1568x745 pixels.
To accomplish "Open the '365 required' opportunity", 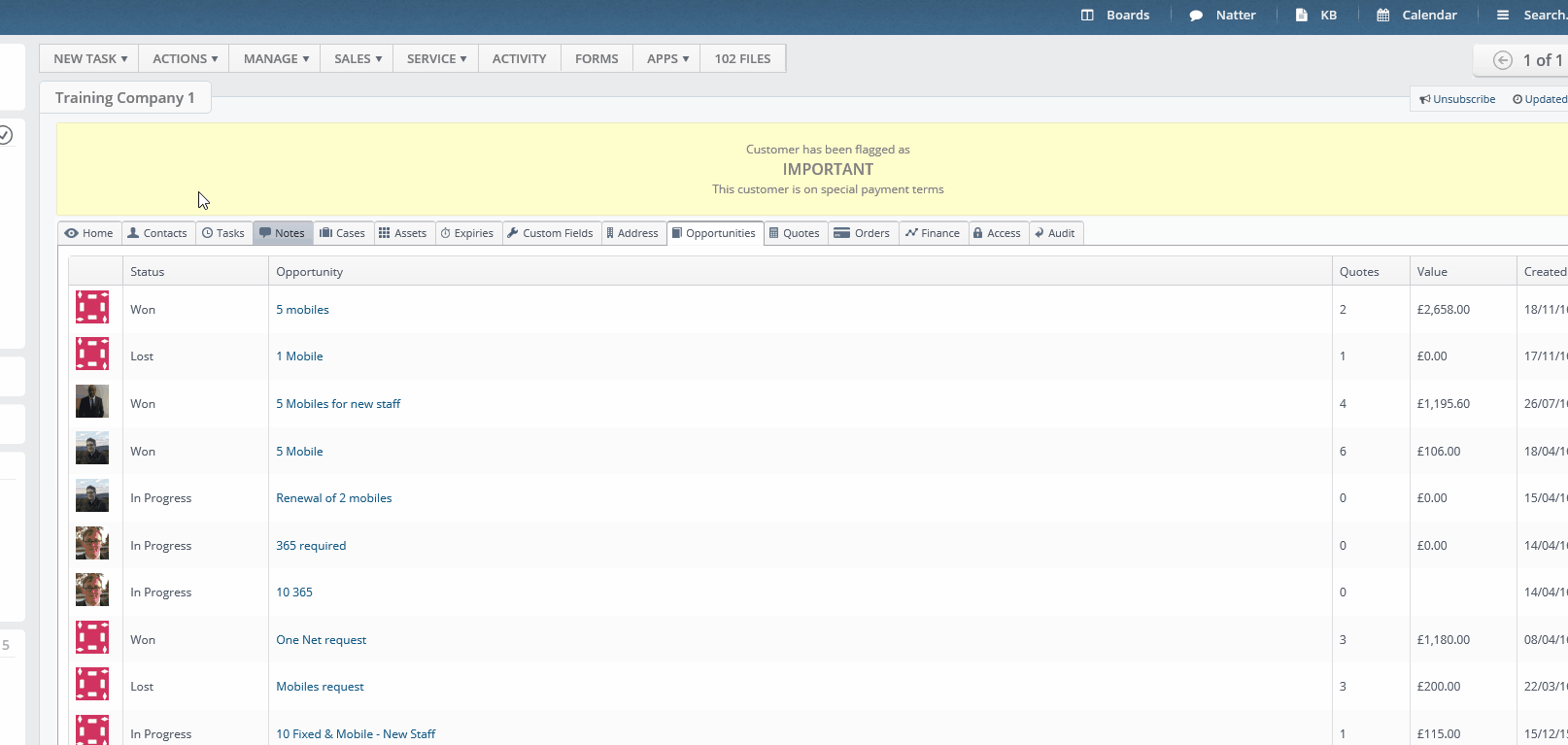I will point(311,546).
